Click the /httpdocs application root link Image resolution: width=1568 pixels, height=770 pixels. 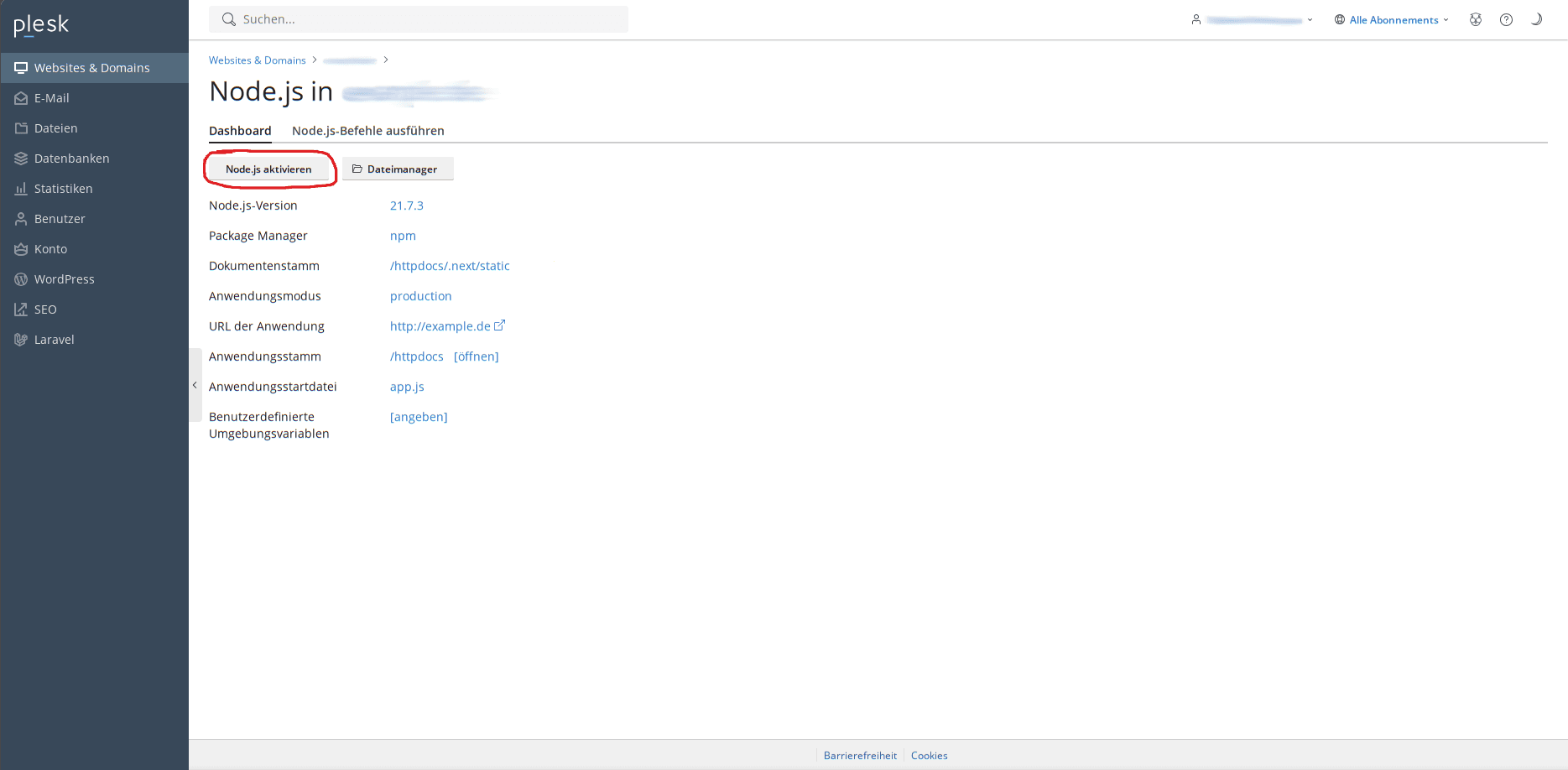[x=417, y=356]
